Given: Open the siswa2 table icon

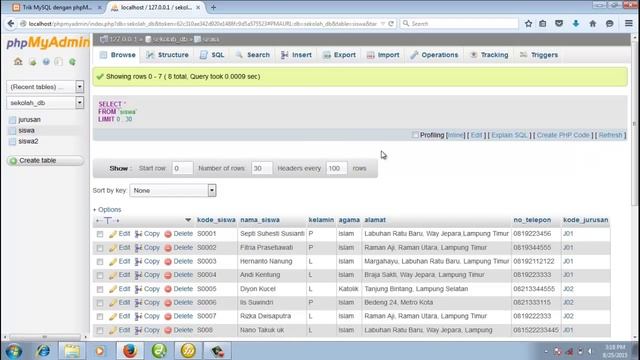Looking at the screenshot, I should pyautogui.click(x=12, y=142).
